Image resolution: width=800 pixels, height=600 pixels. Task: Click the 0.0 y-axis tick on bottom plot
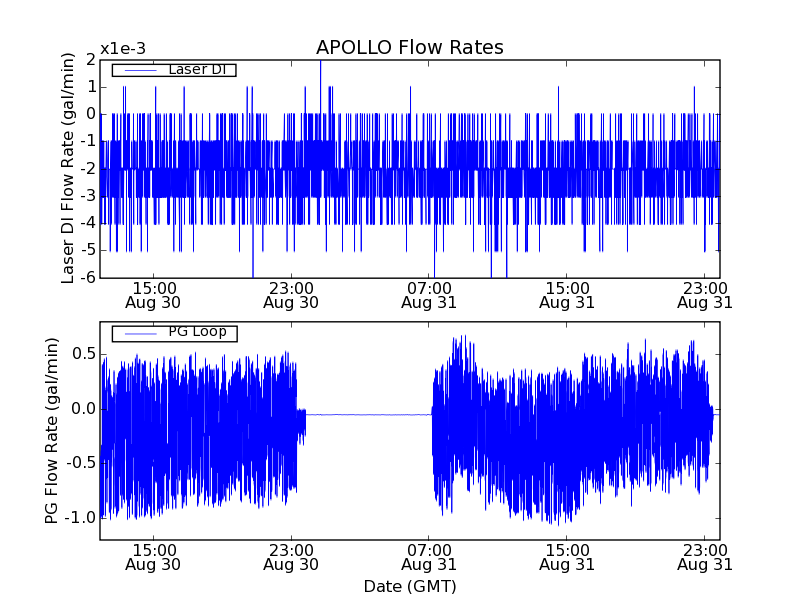pyautogui.click(x=82, y=409)
